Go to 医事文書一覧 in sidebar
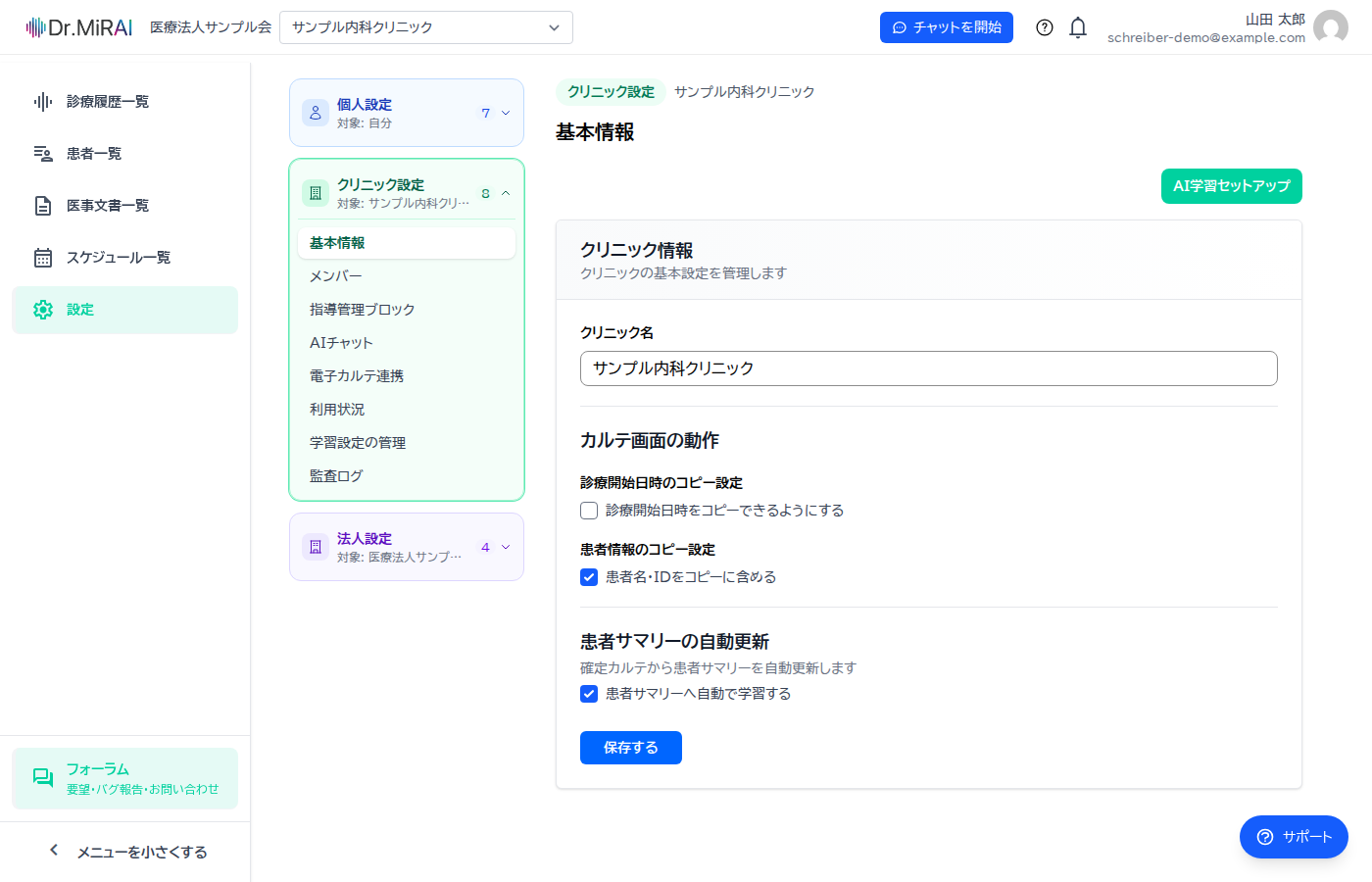Viewport: 1372px width, 882px height. pyautogui.click(x=125, y=206)
